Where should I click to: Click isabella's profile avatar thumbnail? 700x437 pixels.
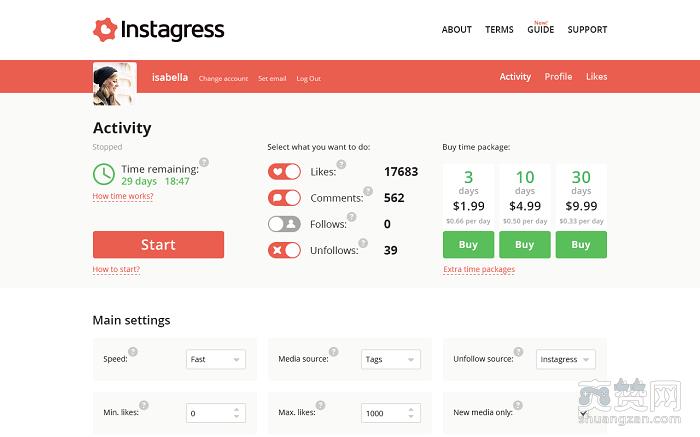113,83
